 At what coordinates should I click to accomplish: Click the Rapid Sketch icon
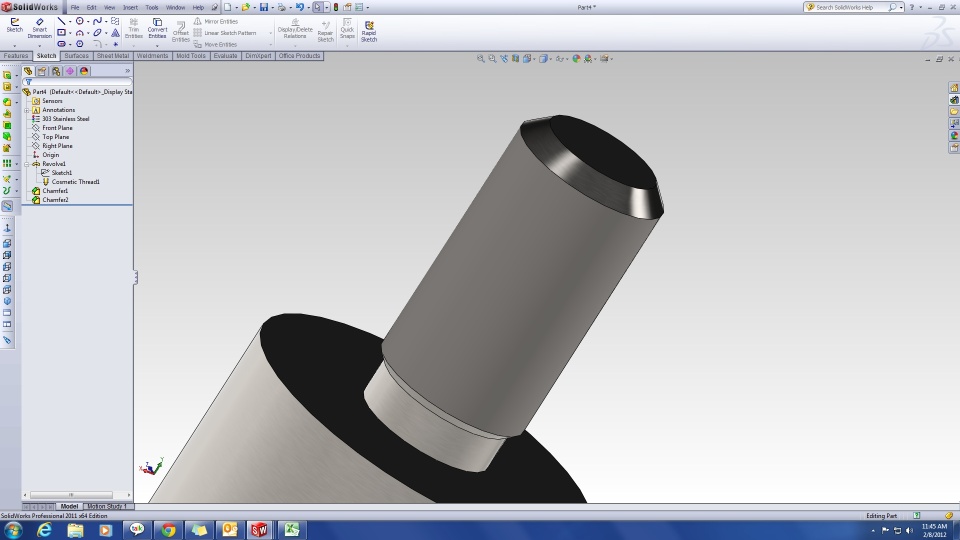(x=369, y=31)
